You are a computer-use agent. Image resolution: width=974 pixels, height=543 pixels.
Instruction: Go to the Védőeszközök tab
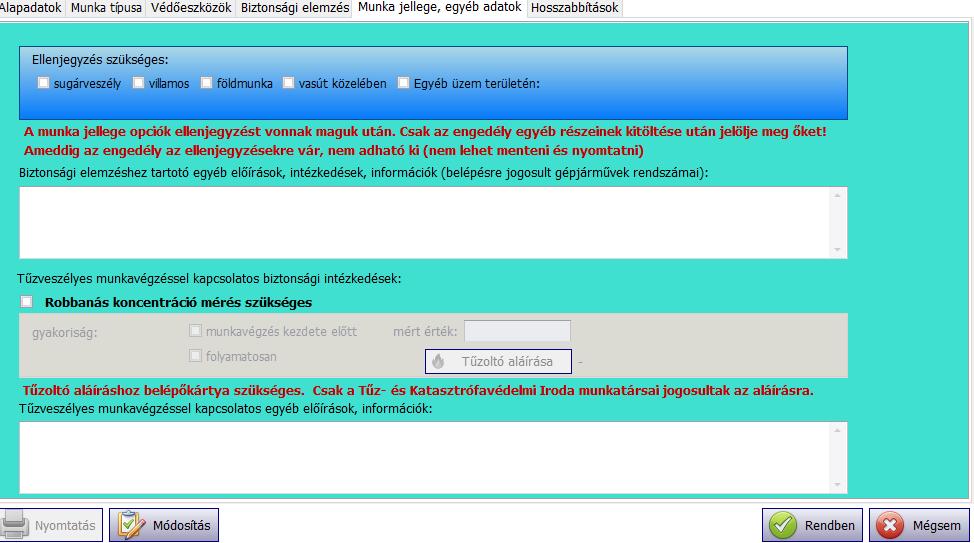[x=191, y=8]
